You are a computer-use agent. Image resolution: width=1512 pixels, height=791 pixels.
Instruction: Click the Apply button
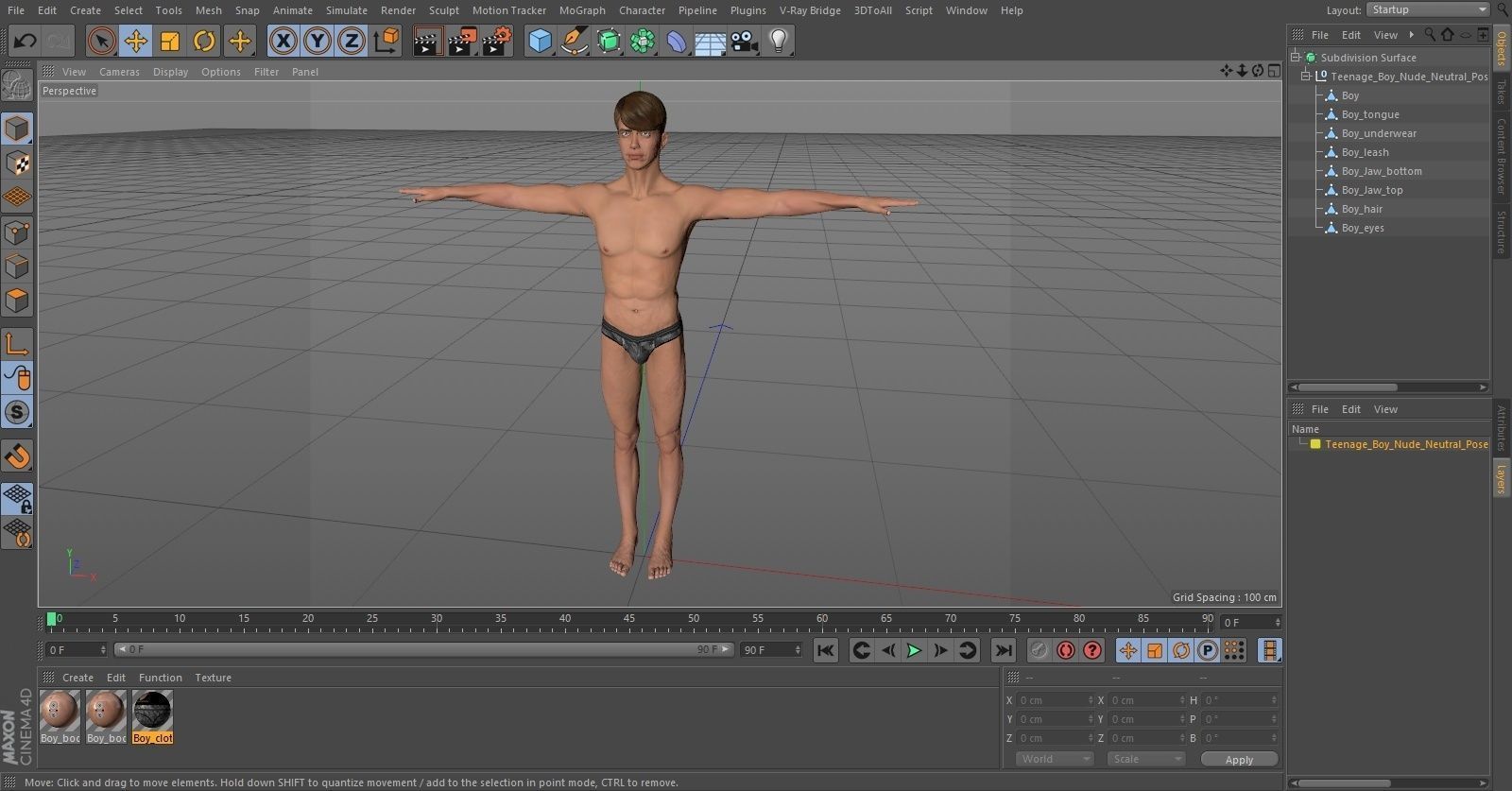pos(1239,760)
